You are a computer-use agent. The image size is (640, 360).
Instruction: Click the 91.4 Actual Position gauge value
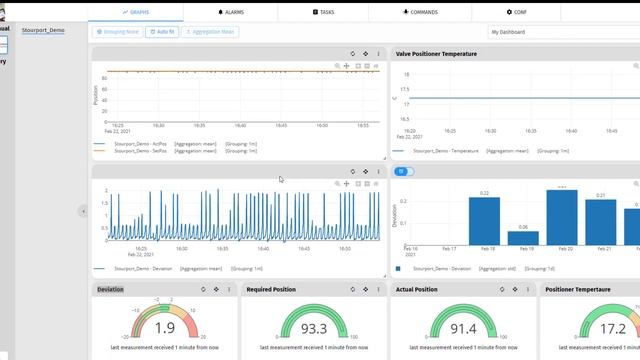tap(463, 329)
